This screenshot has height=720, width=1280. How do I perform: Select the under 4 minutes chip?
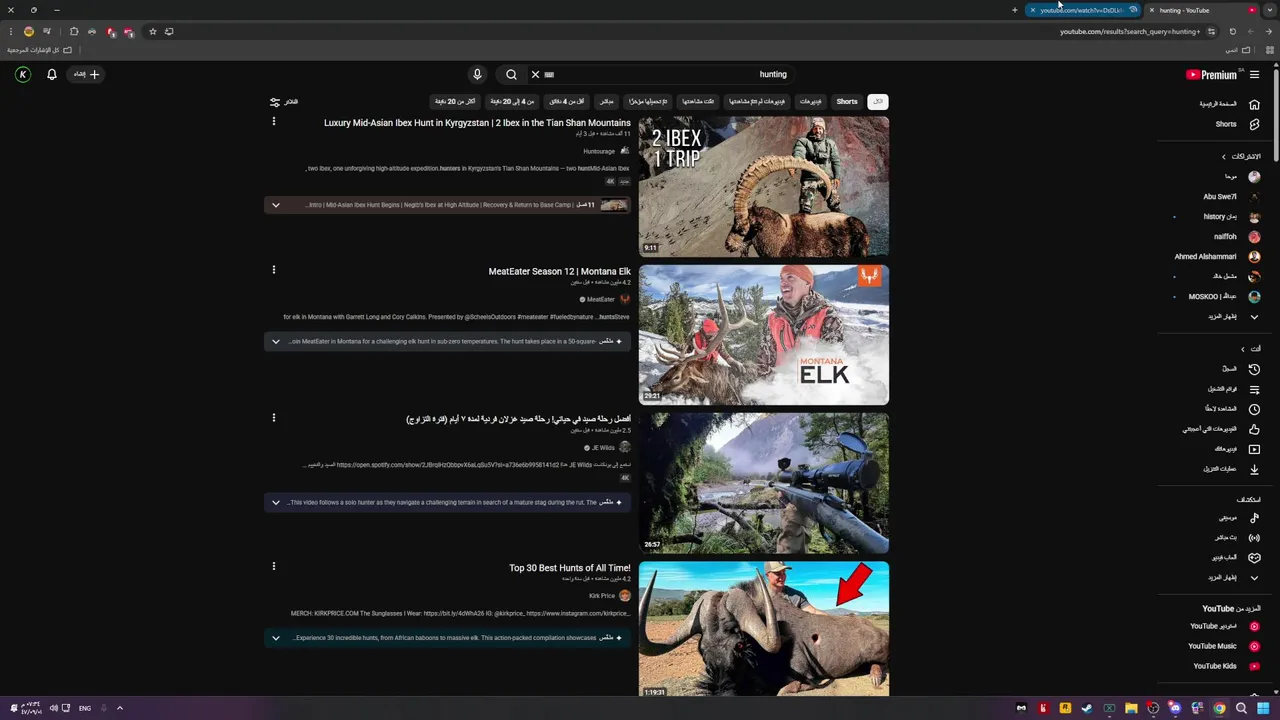pos(567,102)
